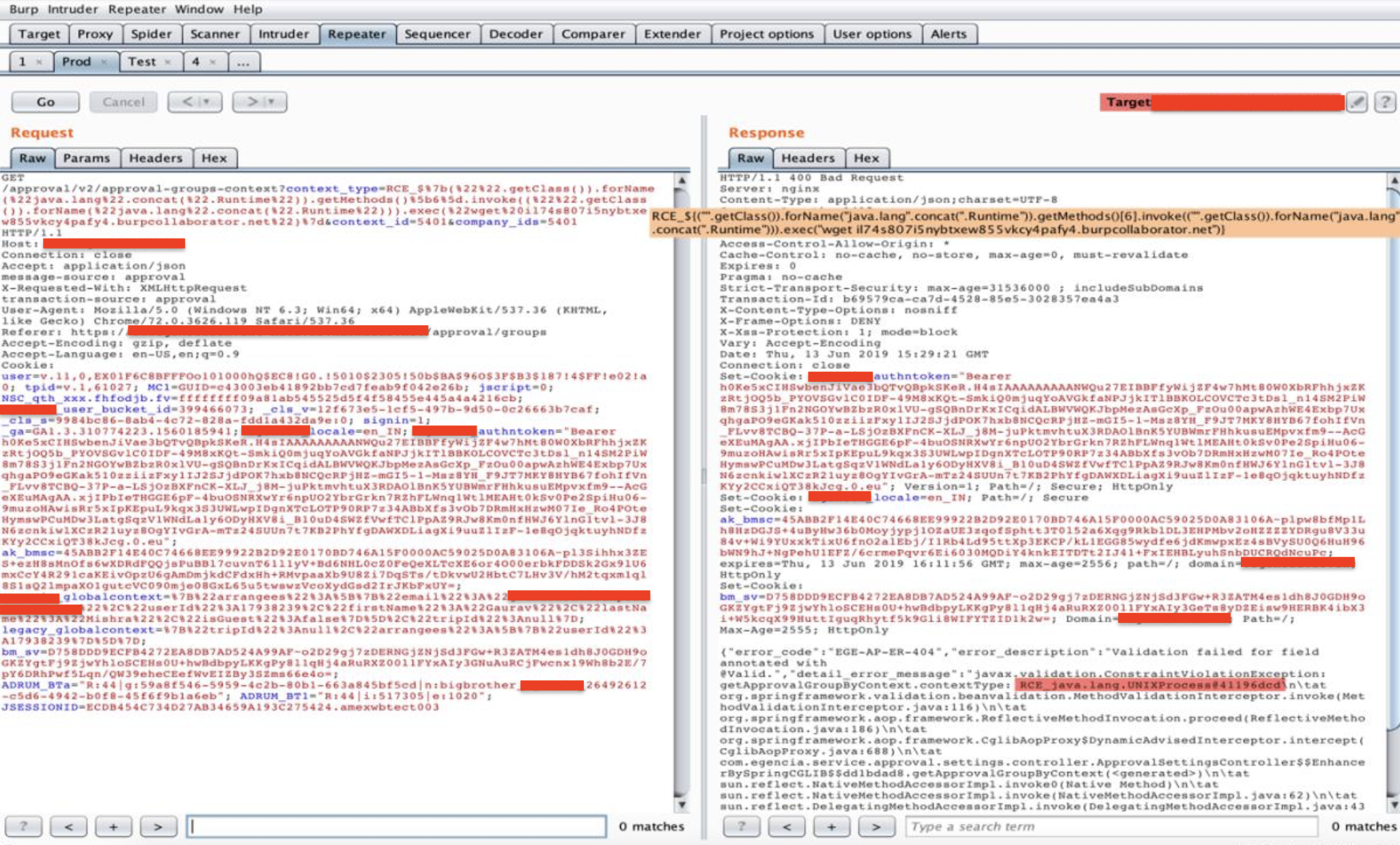Show Request Headers view
The width and height of the screenshot is (1400, 845).
click(x=156, y=158)
